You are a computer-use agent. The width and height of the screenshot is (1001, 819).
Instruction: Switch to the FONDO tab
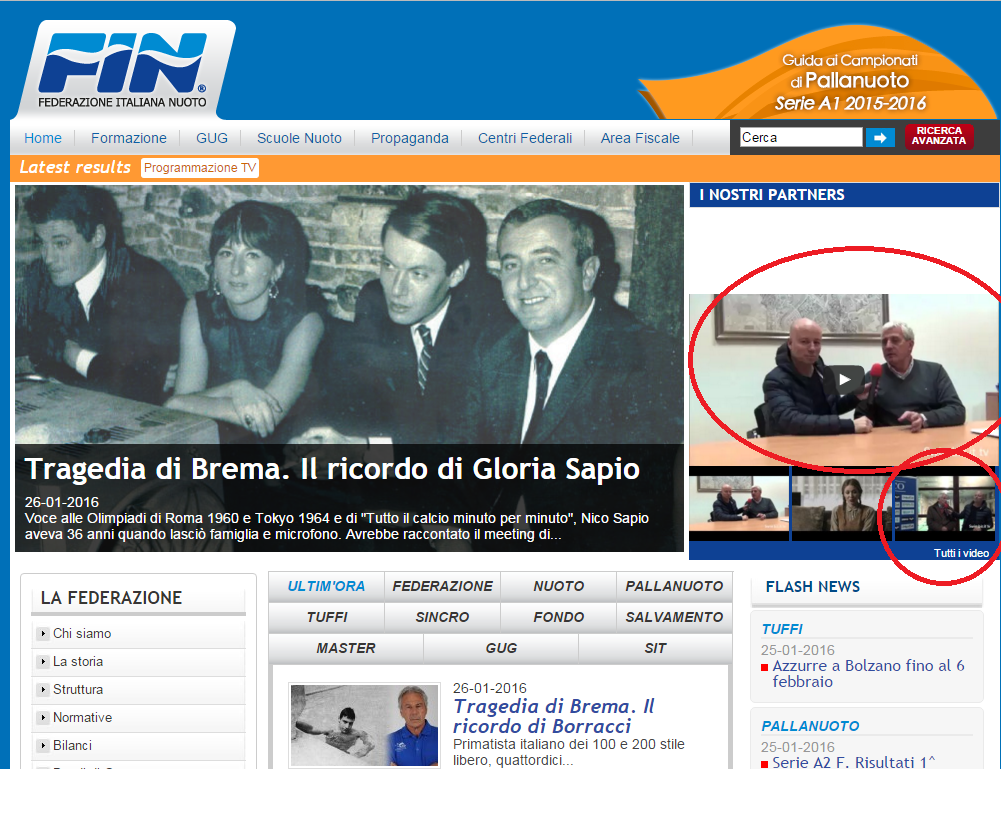coord(559,617)
